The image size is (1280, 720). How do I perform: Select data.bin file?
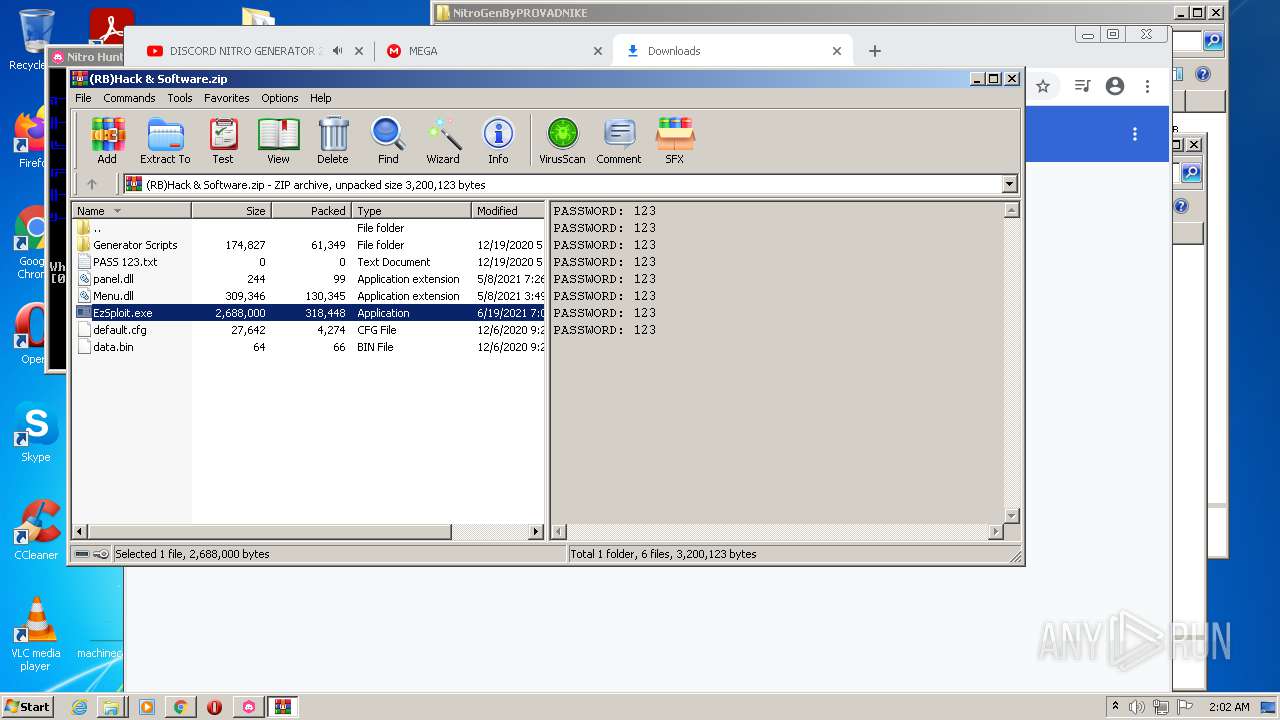coord(309,347)
